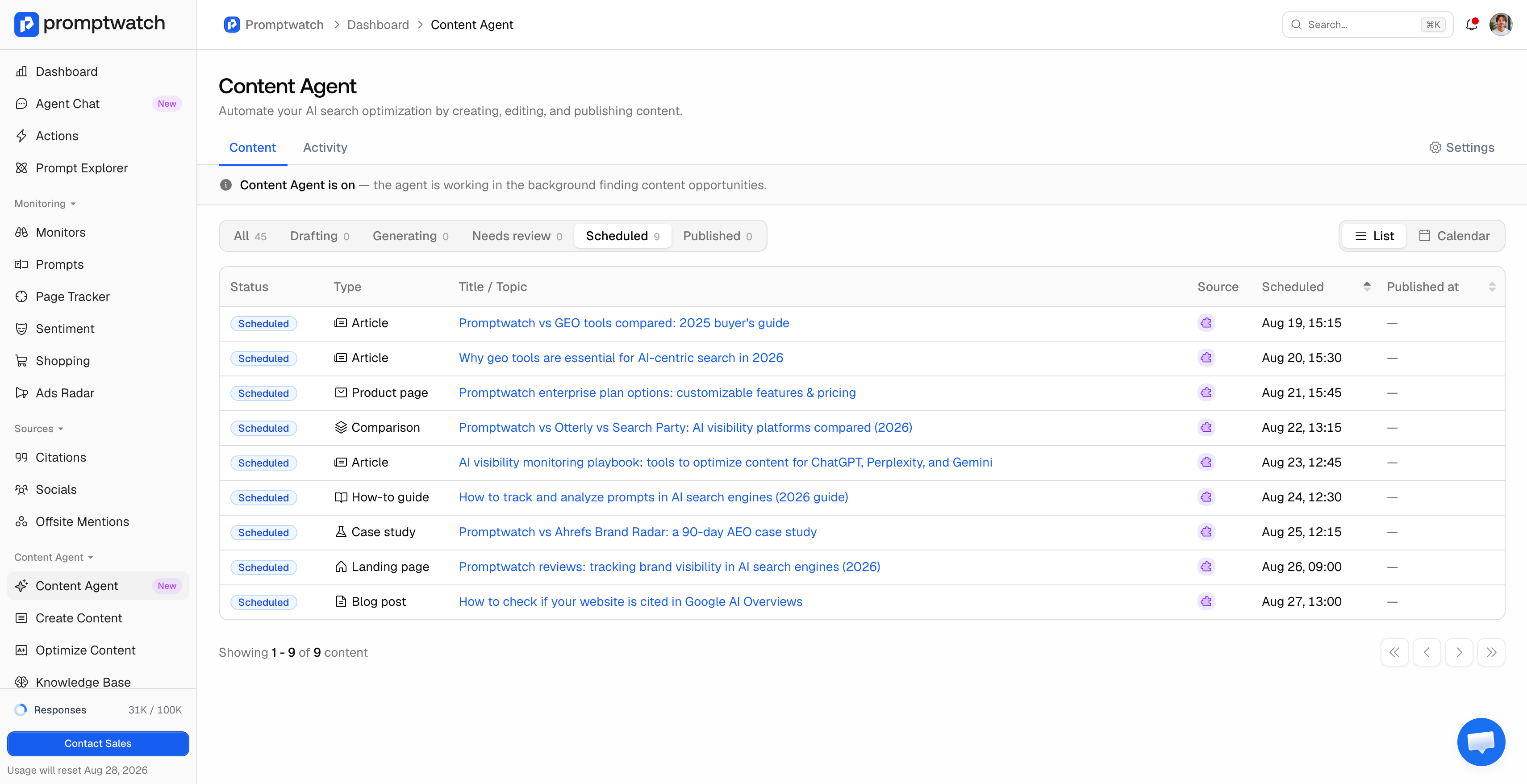
Task: Open notifications bell
Action: 1471,24
